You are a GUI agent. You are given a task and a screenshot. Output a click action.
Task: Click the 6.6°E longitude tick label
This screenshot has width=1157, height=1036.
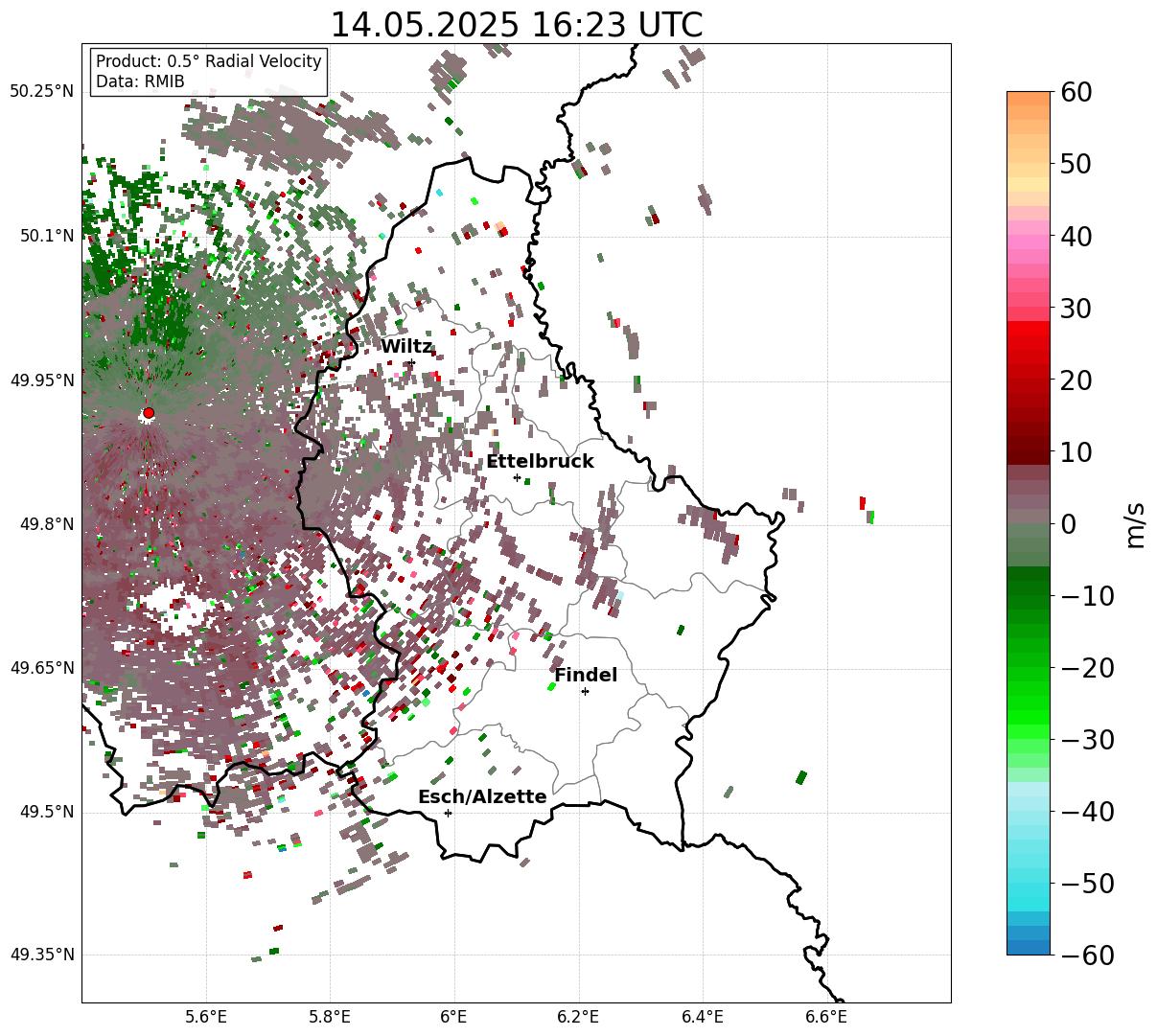coord(826,1017)
